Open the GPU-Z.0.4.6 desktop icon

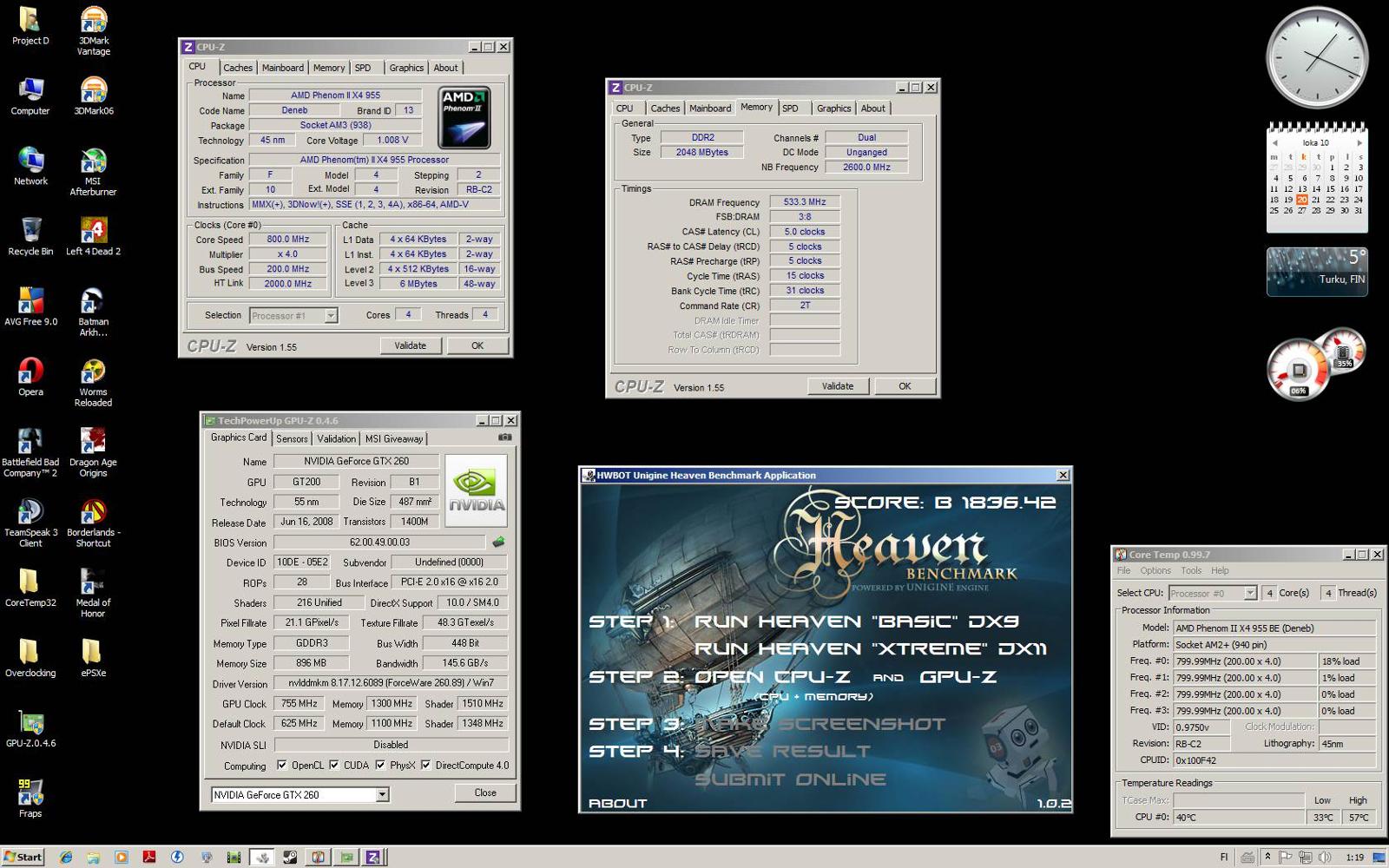(30, 728)
